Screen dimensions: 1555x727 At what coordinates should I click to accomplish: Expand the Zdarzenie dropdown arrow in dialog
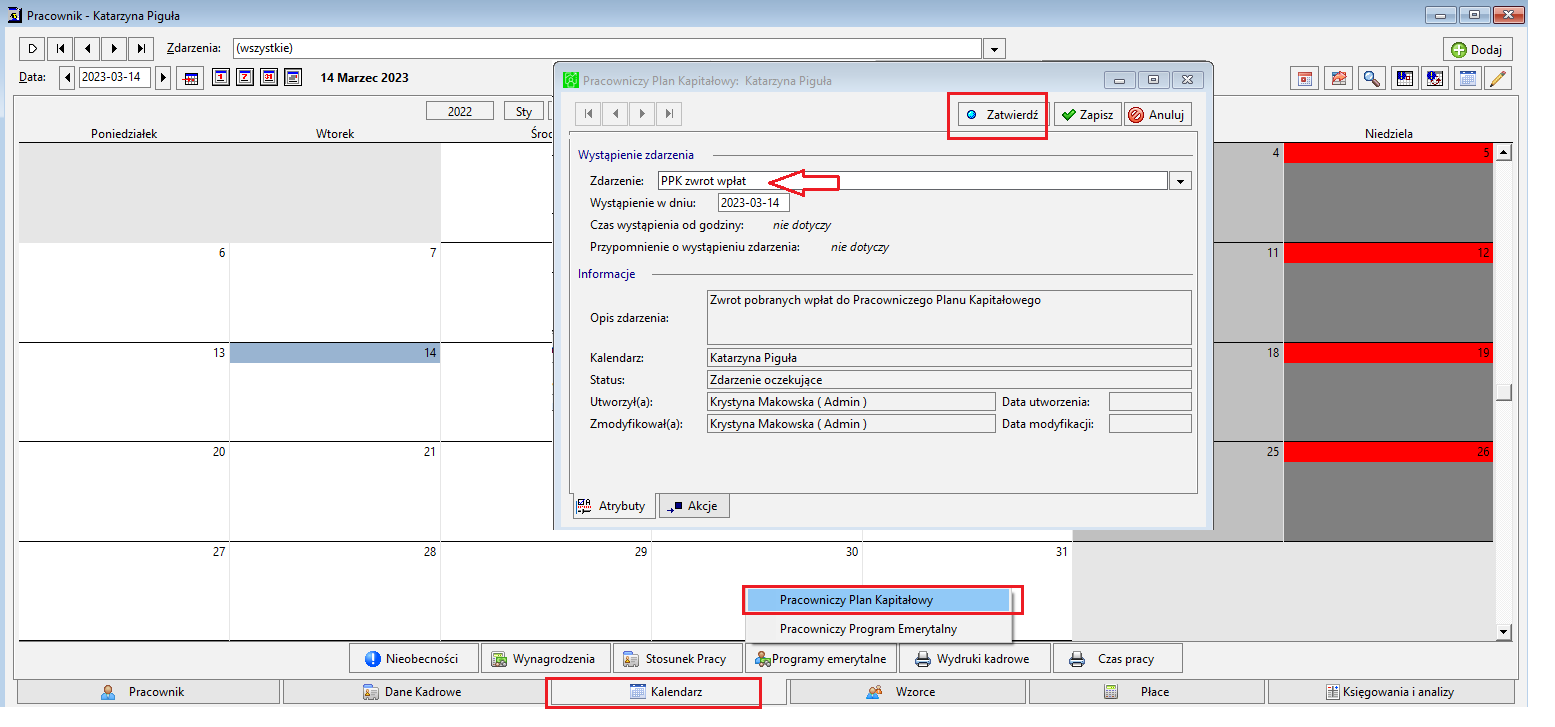pos(1181,181)
